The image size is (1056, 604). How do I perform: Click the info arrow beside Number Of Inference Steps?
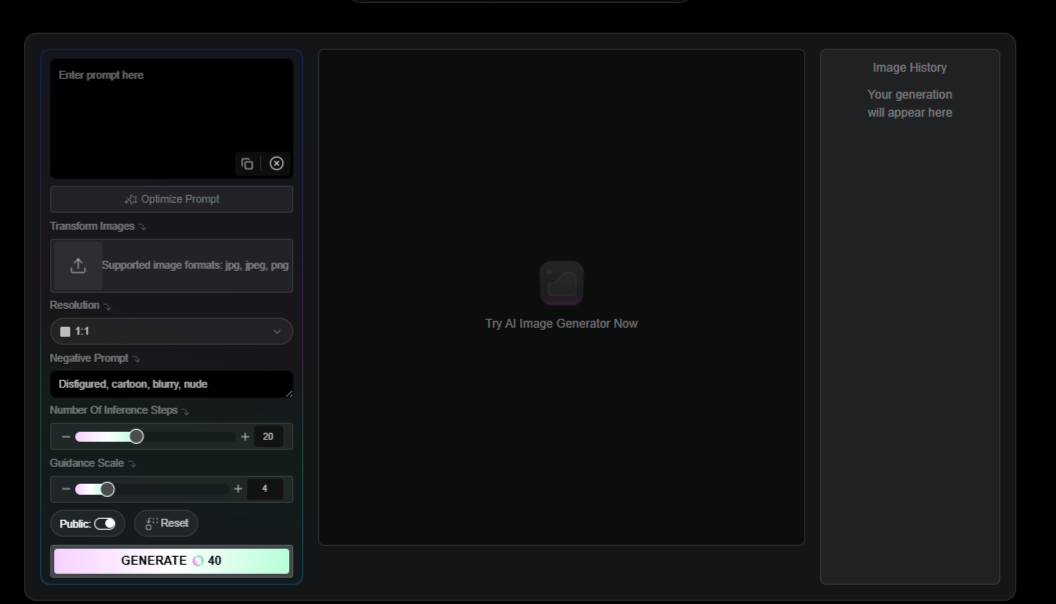pos(185,411)
